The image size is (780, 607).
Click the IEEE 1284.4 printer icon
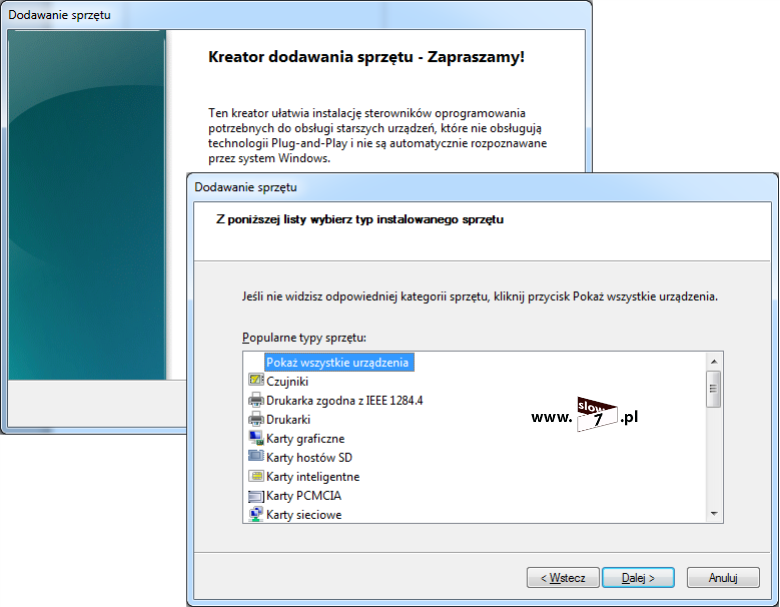pos(256,400)
